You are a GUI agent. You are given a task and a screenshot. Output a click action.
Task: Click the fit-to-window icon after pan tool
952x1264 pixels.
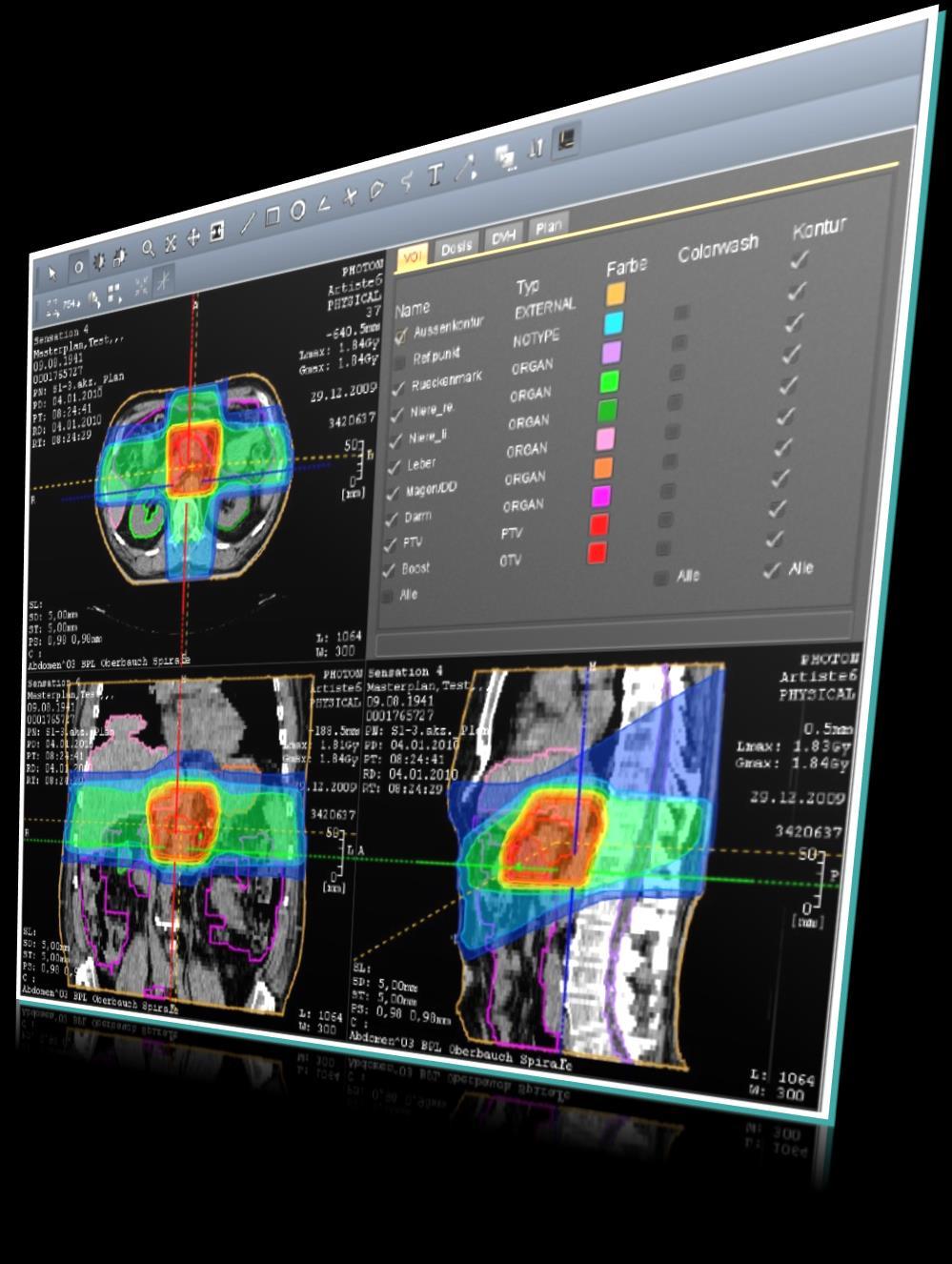pyautogui.click(x=217, y=232)
